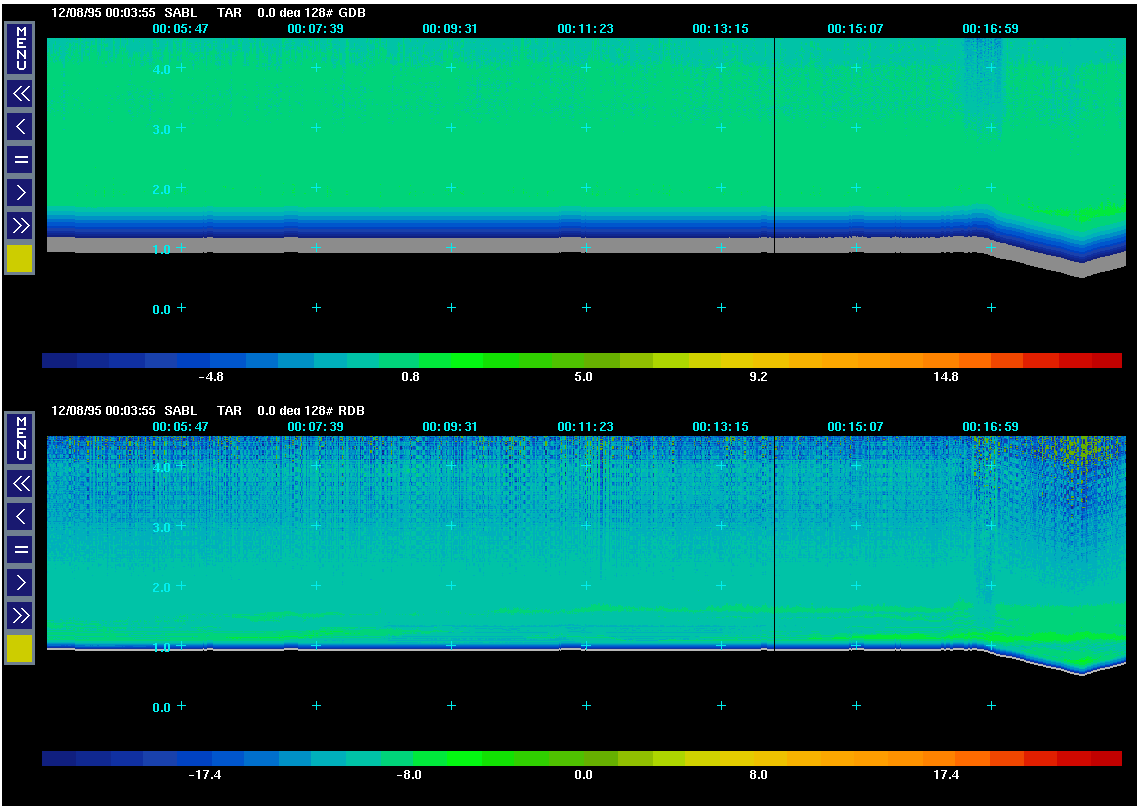Select the 00:16:59 time label in bottom panel
This screenshot has width=1141, height=810.
(x=990, y=427)
